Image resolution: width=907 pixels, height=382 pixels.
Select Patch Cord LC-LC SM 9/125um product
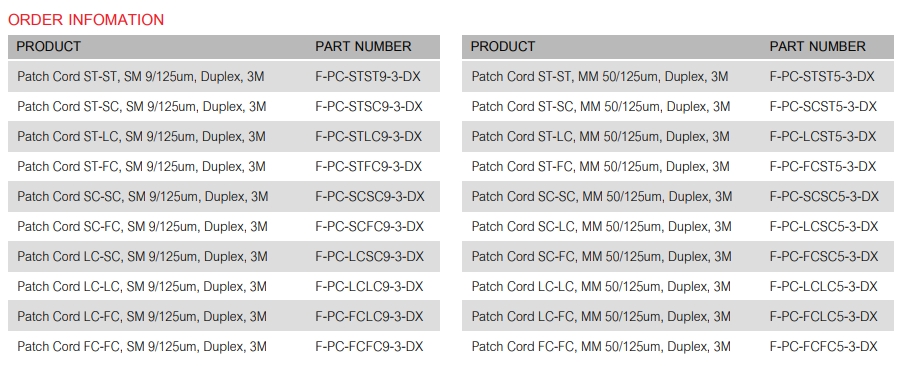click(142, 286)
